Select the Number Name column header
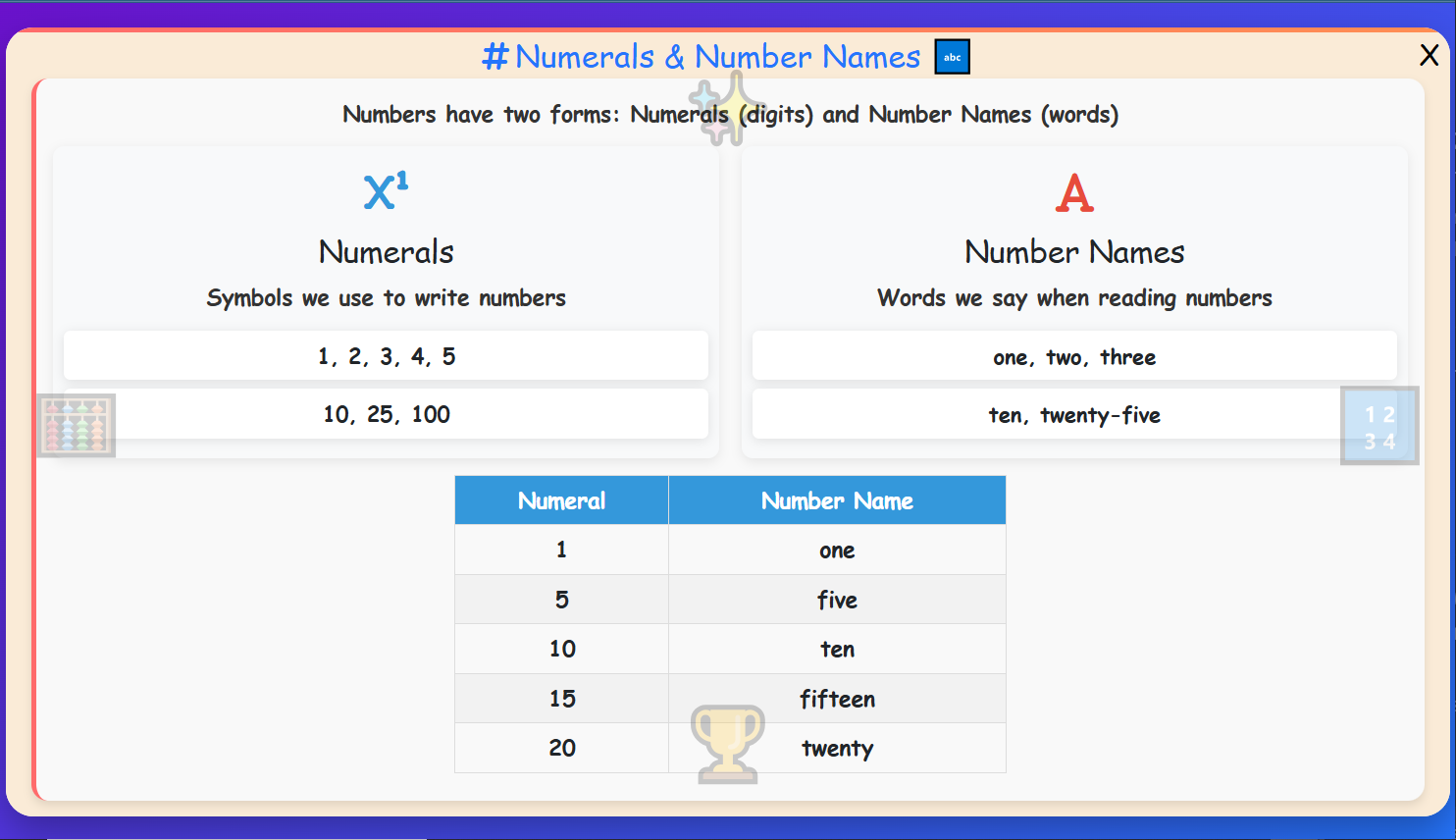Viewport: 1456px width, 840px height. click(837, 500)
